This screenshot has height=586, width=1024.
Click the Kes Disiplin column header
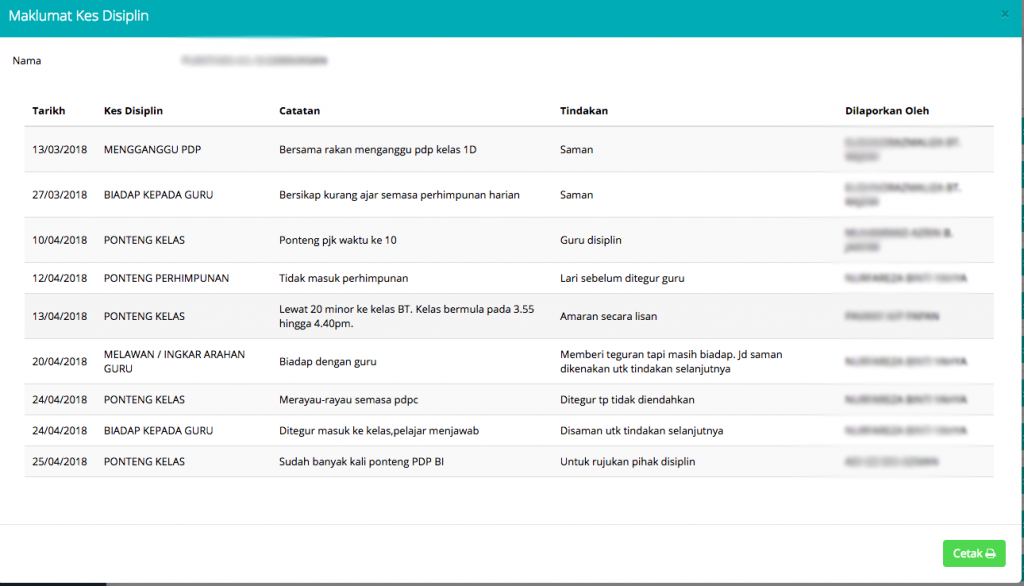(x=133, y=111)
